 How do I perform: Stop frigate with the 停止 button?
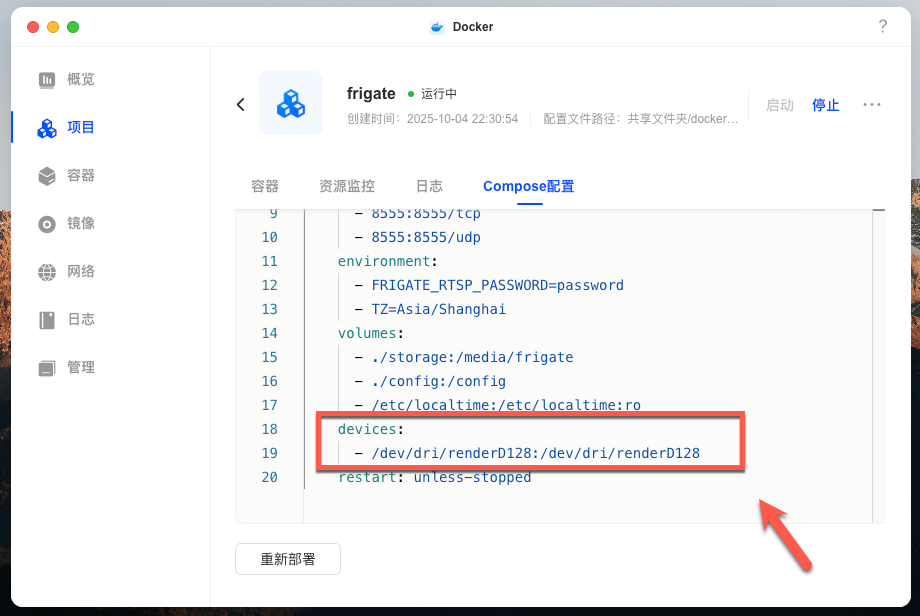[x=825, y=105]
